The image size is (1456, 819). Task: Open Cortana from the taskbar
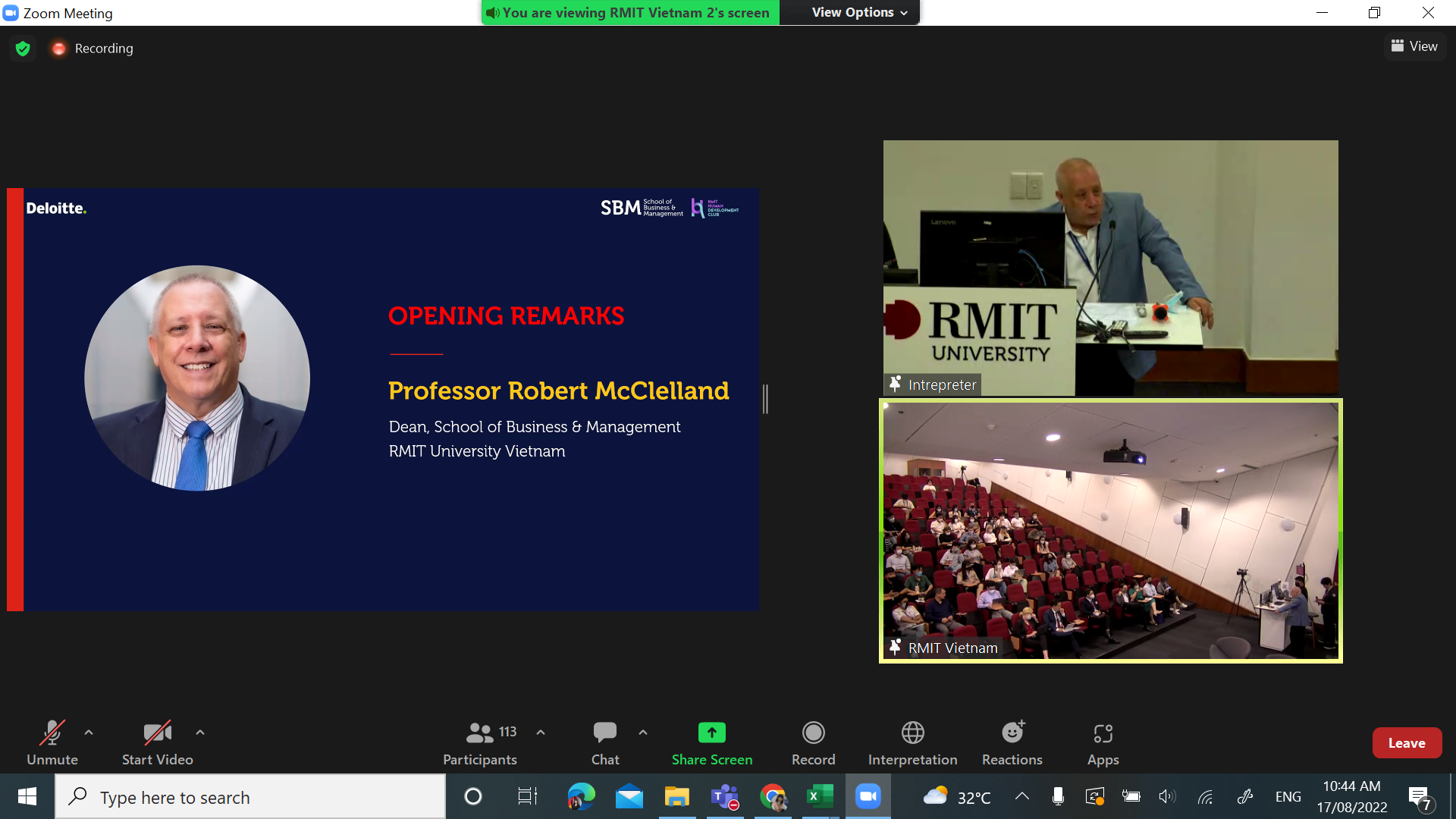click(473, 797)
